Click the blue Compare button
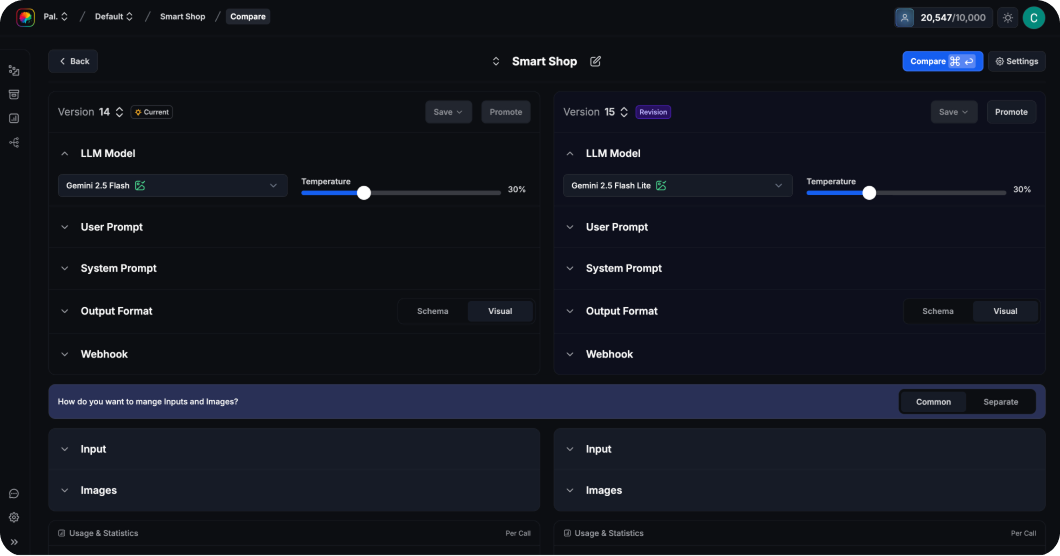Screen dimensions: 1060x556 941,61
